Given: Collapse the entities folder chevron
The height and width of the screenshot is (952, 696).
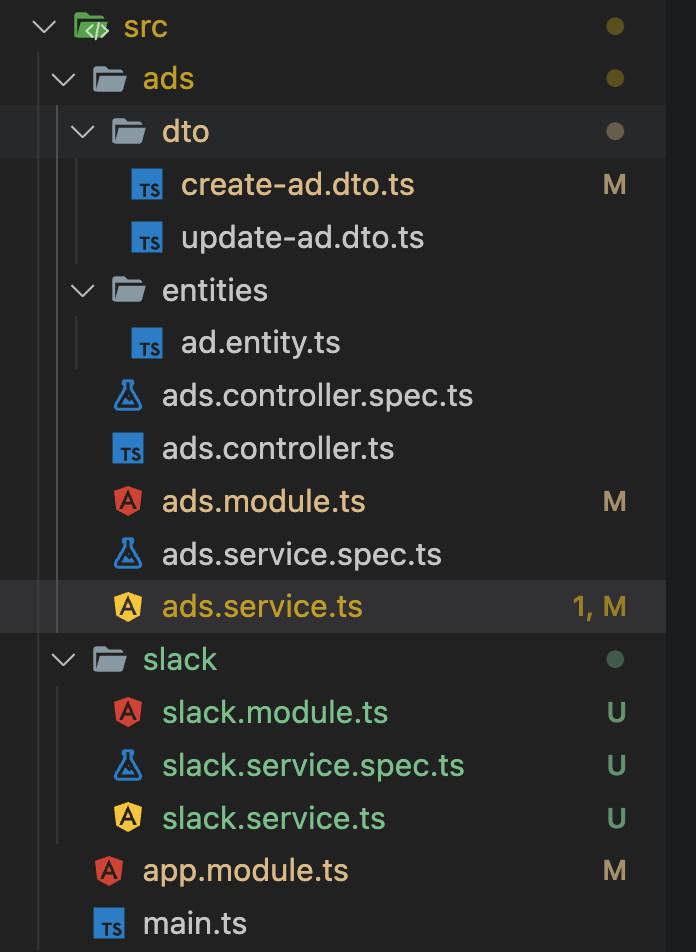Looking at the screenshot, I should tap(84, 291).
